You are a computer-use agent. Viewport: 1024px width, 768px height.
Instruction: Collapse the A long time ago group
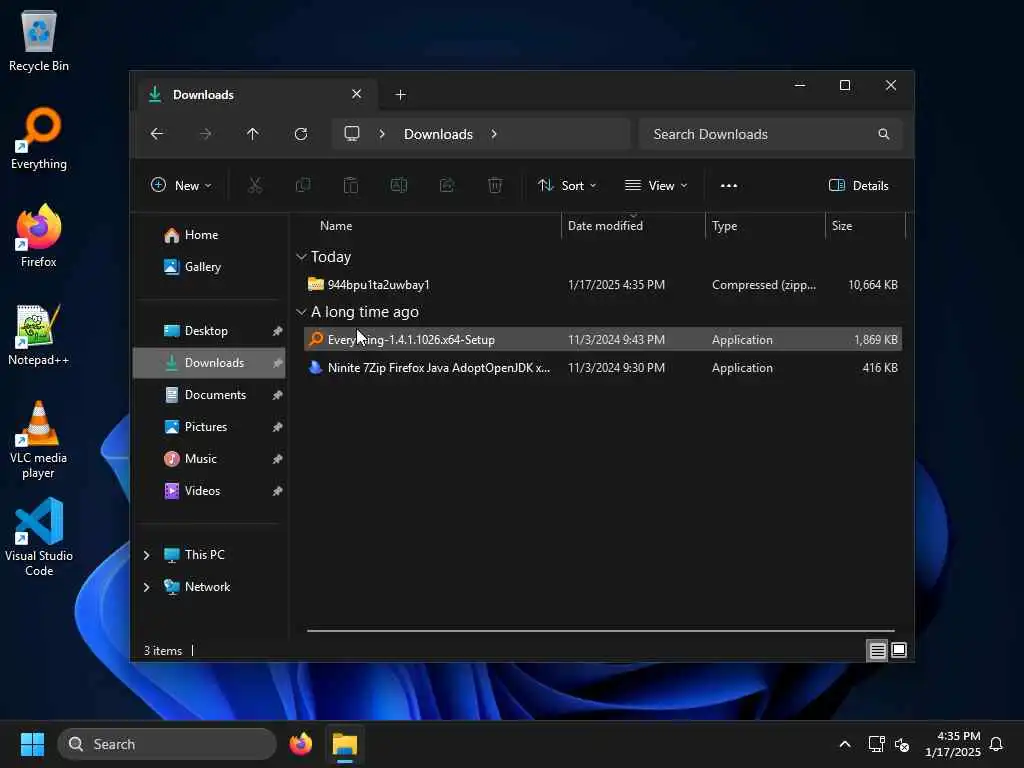point(301,312)
